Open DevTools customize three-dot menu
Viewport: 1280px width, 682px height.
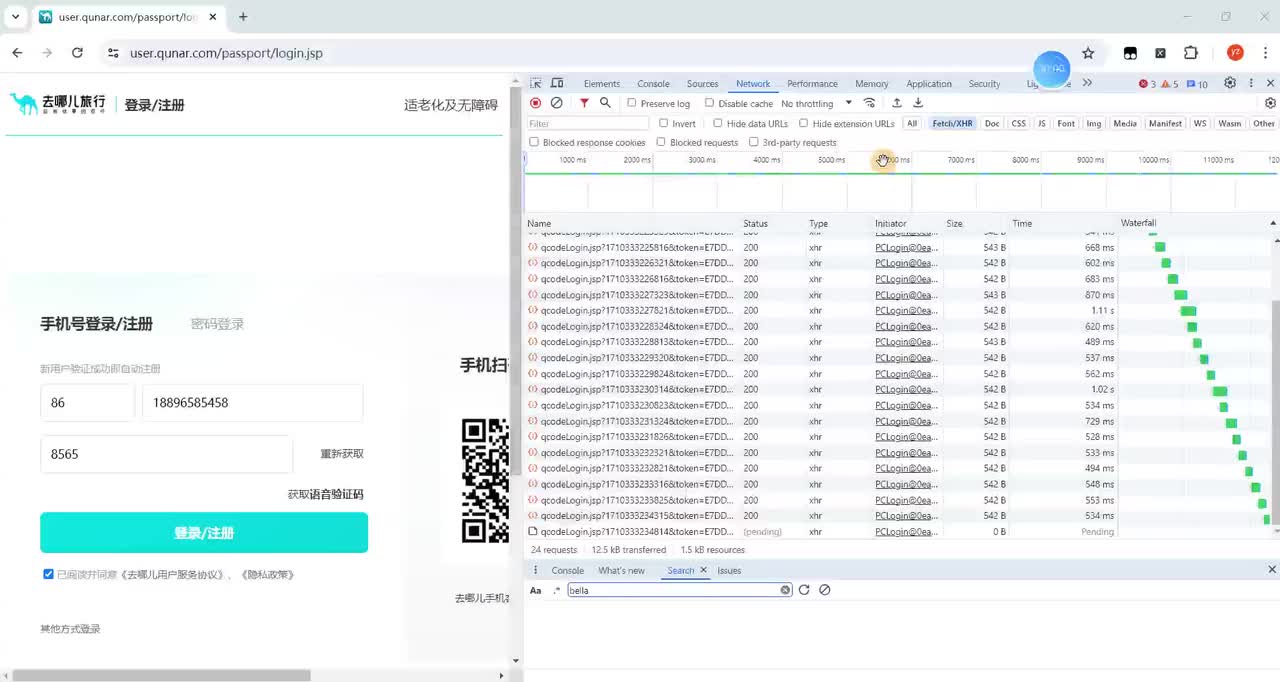tap(1250, 83)
